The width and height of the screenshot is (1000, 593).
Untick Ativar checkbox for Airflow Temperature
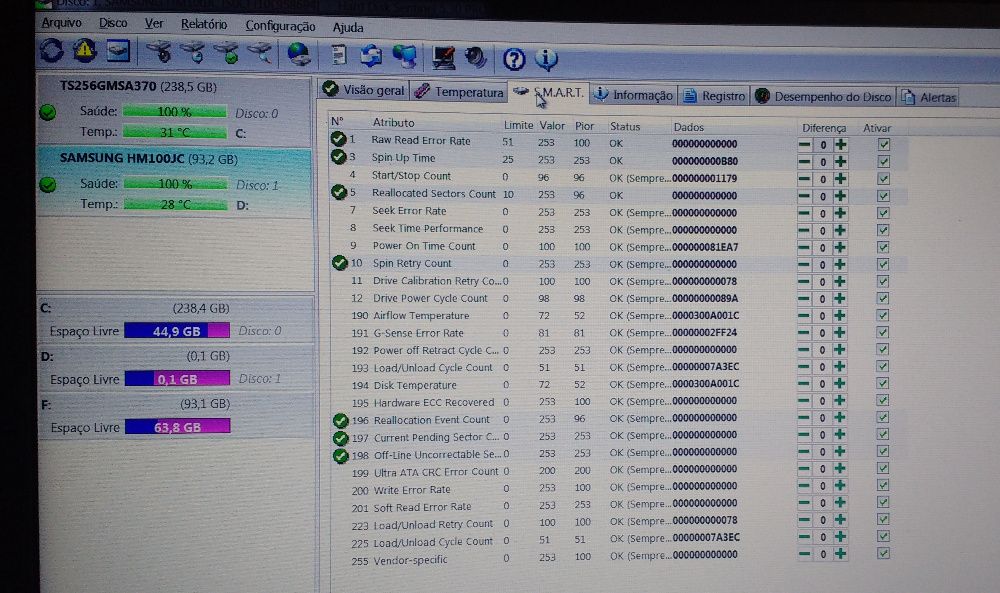tap(883, 315)
